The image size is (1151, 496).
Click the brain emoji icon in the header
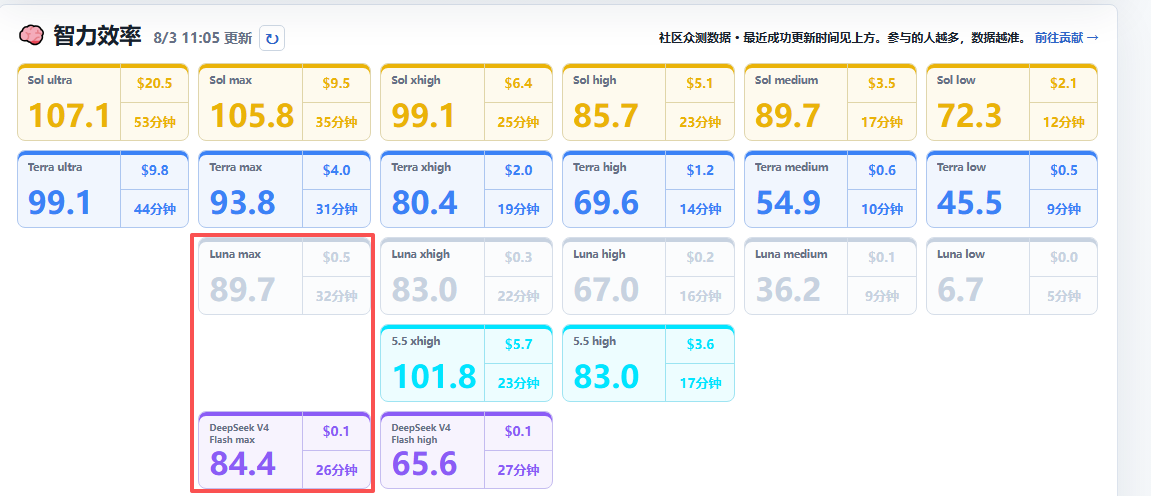point(32,35)
